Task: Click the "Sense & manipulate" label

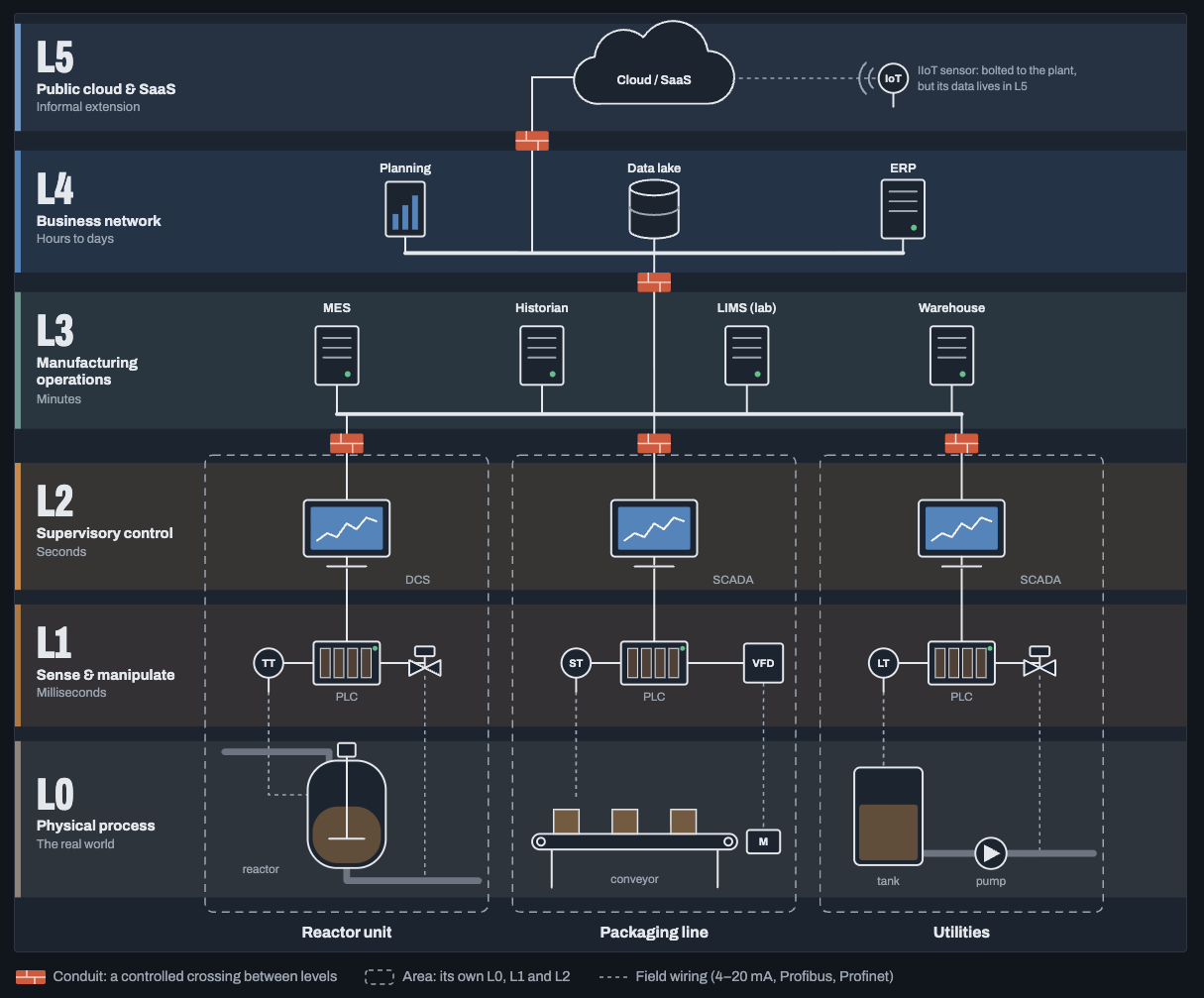Action: (x=106, y=675)
